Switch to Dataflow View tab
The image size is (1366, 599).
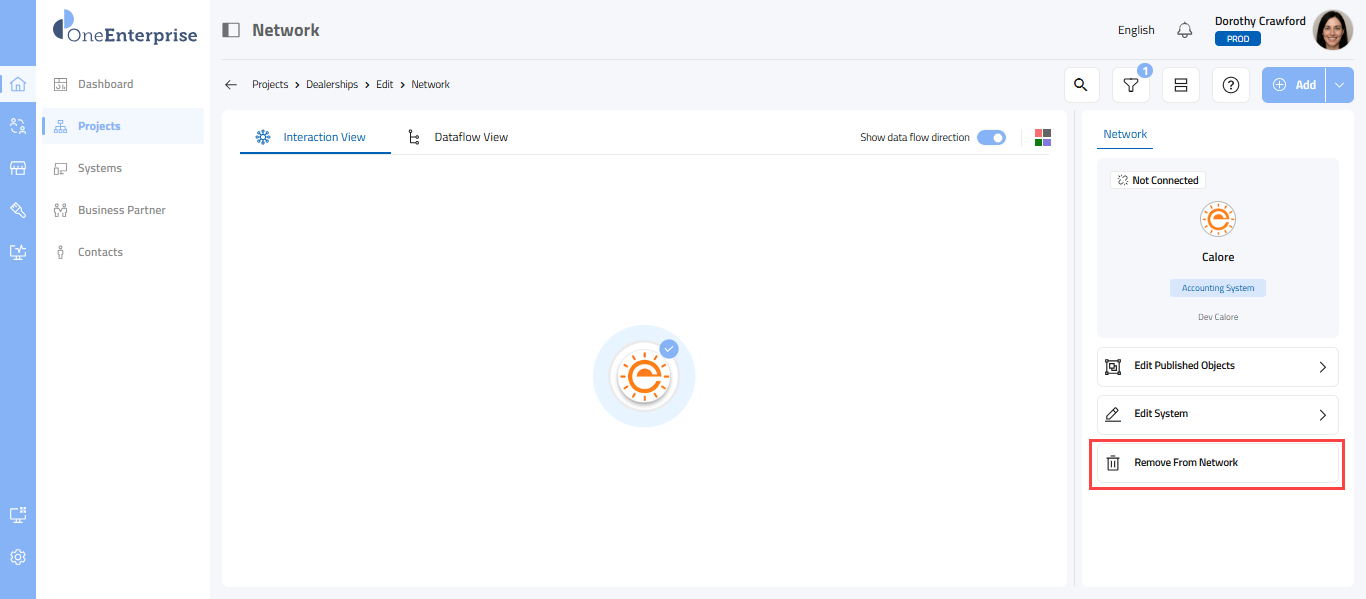[x=470, y=137]
